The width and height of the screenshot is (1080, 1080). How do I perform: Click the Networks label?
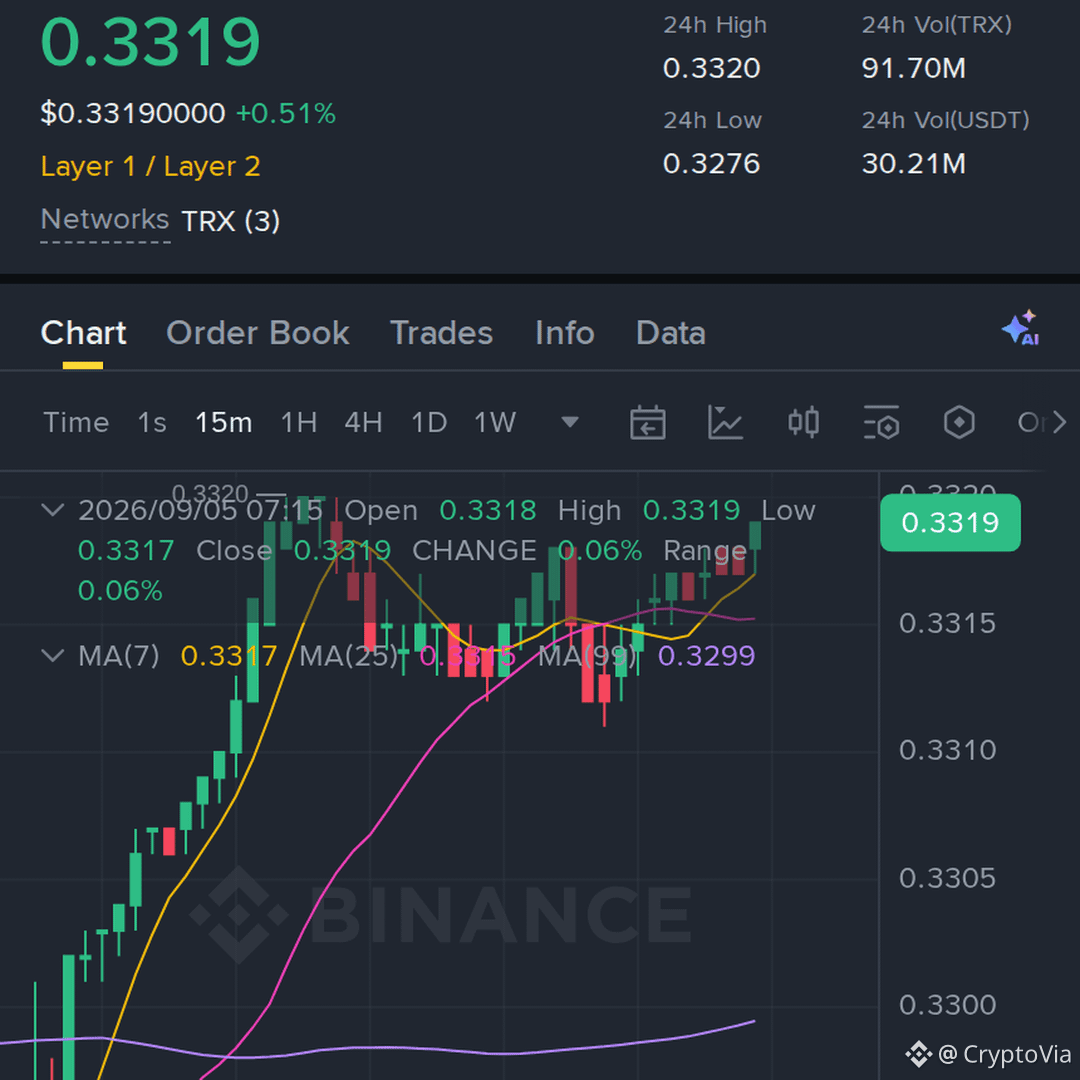click(105, 220)
